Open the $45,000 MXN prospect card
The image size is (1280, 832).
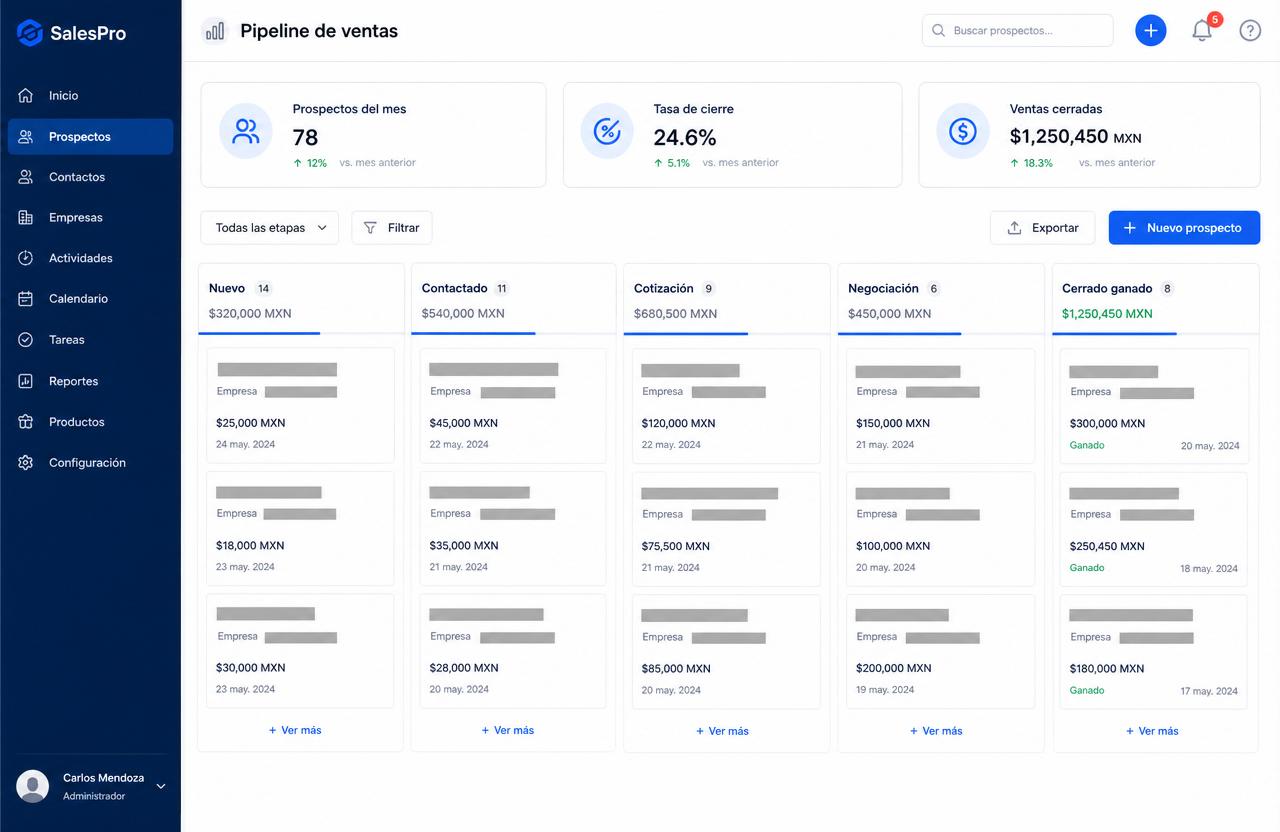(x=513, y=405)
